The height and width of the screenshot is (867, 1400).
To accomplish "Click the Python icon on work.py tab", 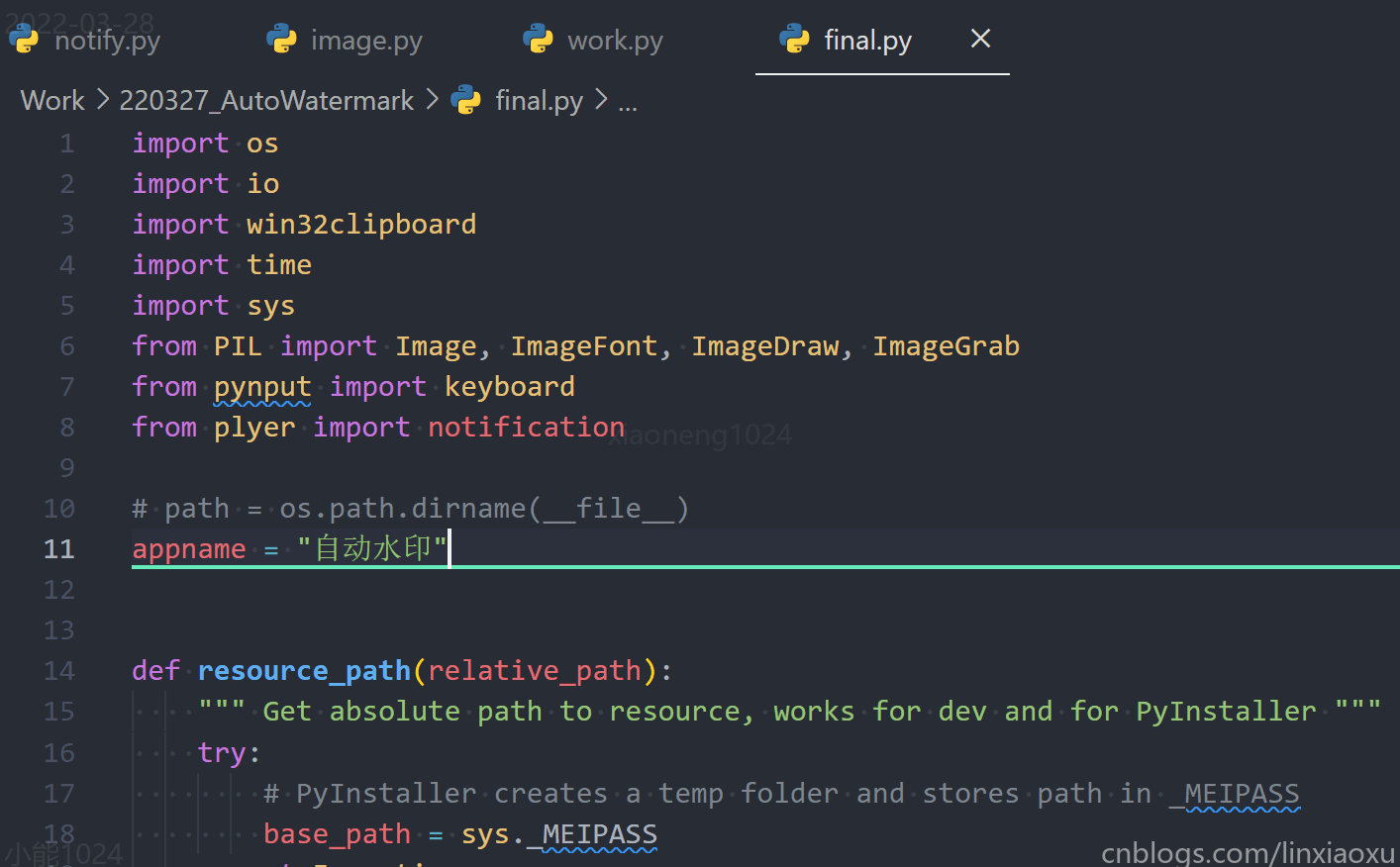I will click(538, 39).
